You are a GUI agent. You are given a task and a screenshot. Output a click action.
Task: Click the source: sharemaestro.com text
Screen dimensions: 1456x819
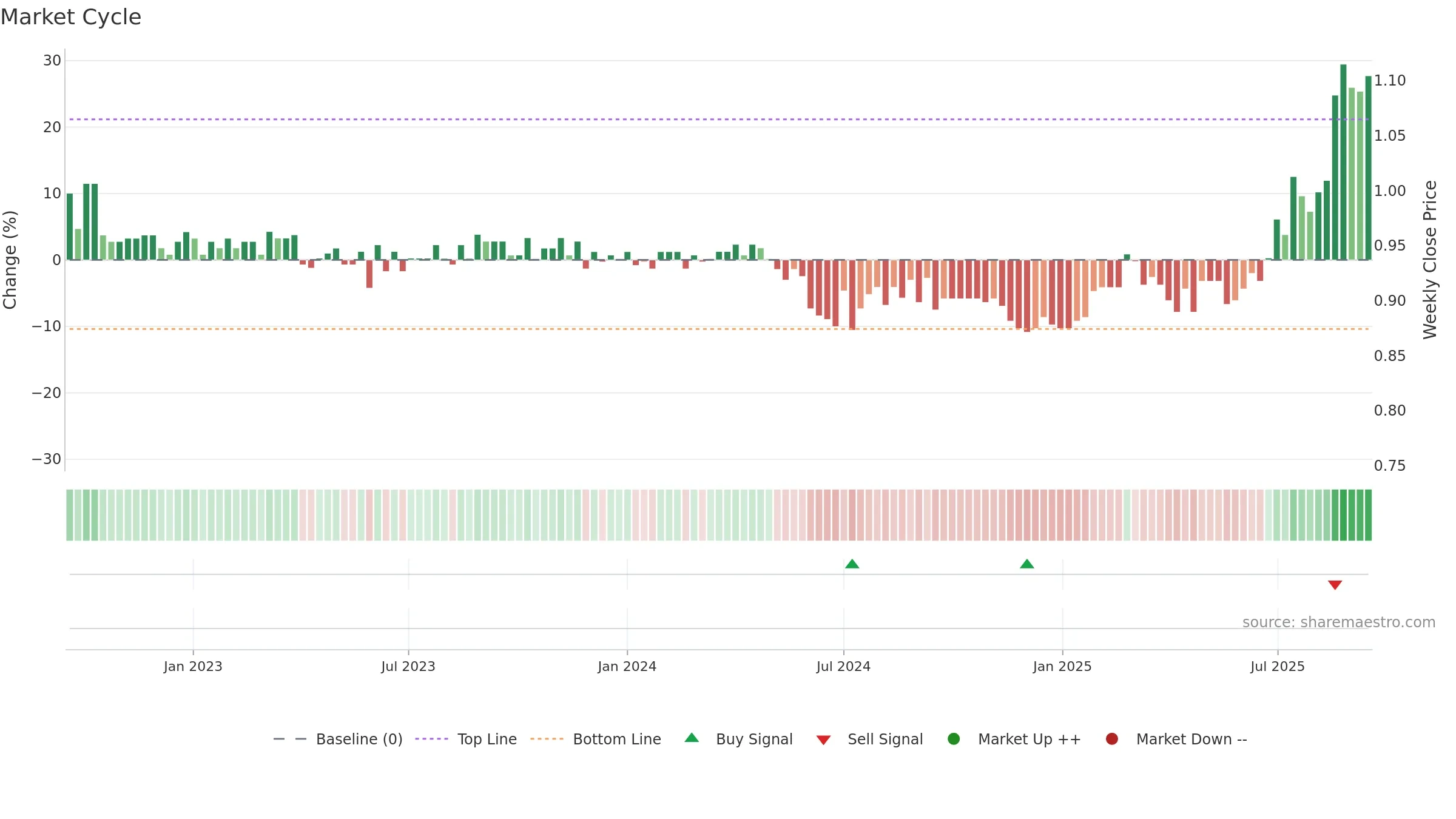(x=1339, y=622)
